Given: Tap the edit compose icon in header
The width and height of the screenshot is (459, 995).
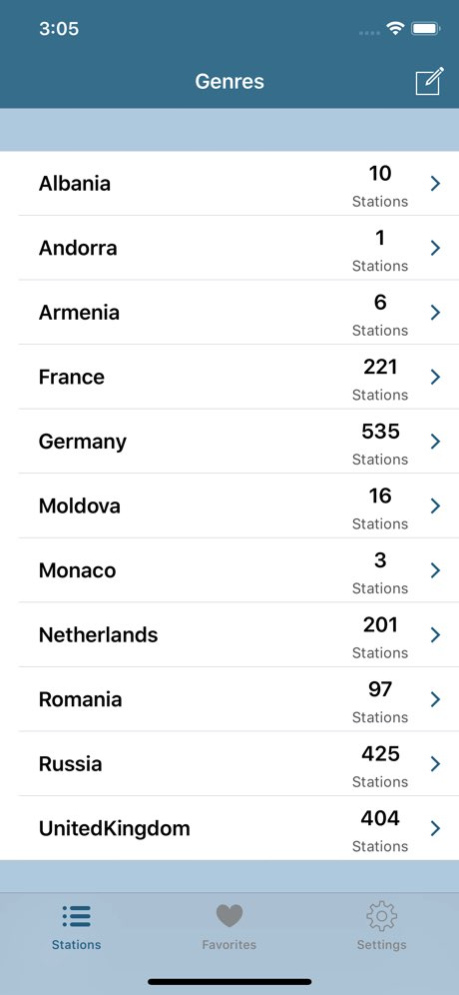Looking at the screenshot, I should pos(429,81).
